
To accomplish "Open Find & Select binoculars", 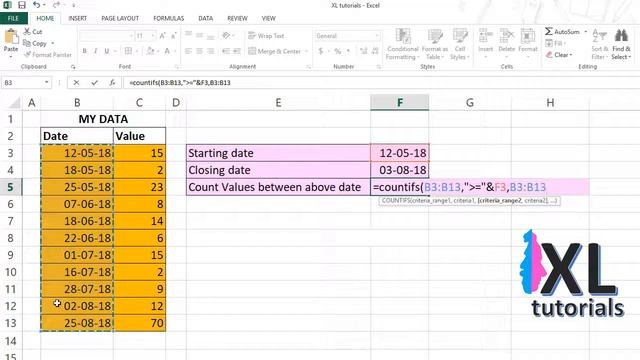I will (621, 44).
